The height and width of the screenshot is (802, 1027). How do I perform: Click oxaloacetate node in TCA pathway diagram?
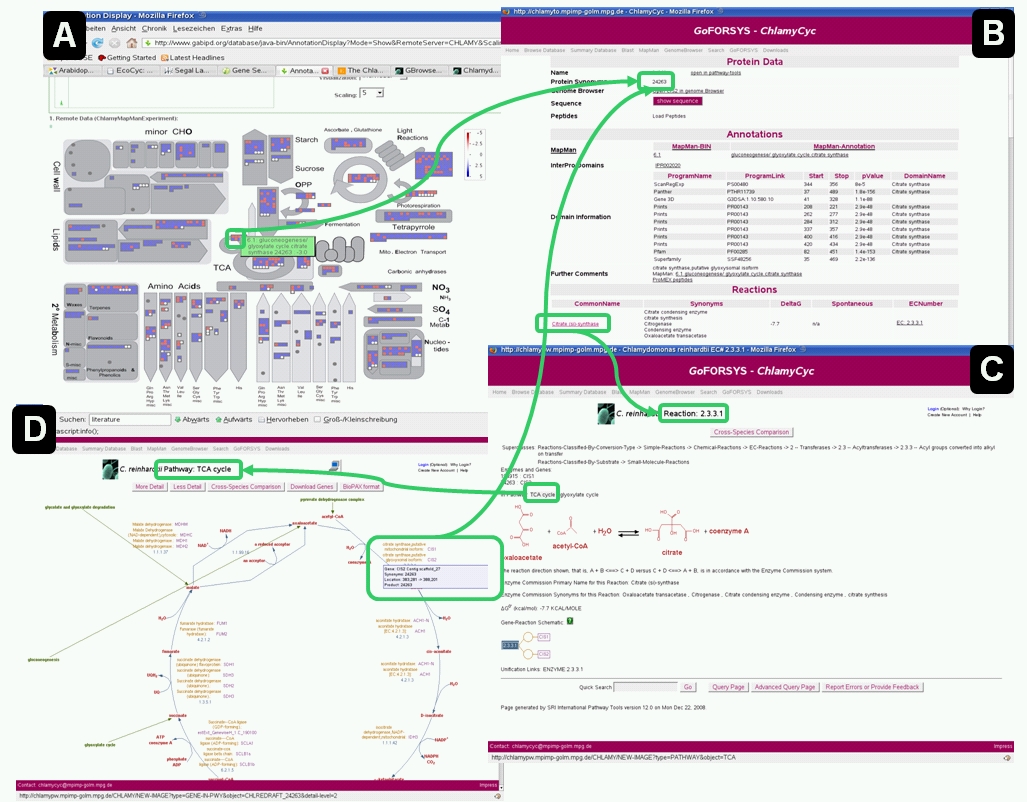304,523
